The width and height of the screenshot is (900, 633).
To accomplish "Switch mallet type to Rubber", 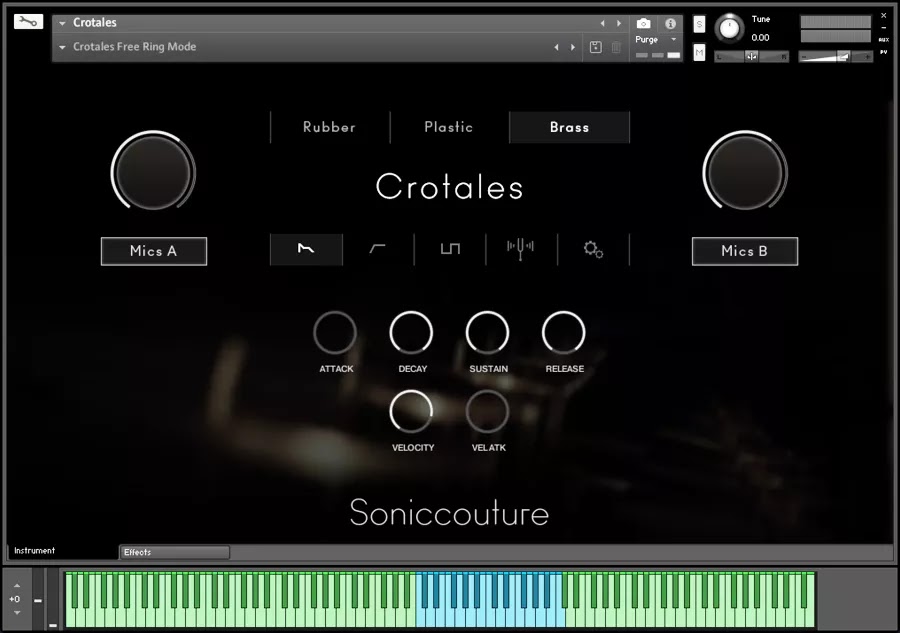I will coord(329,127).
